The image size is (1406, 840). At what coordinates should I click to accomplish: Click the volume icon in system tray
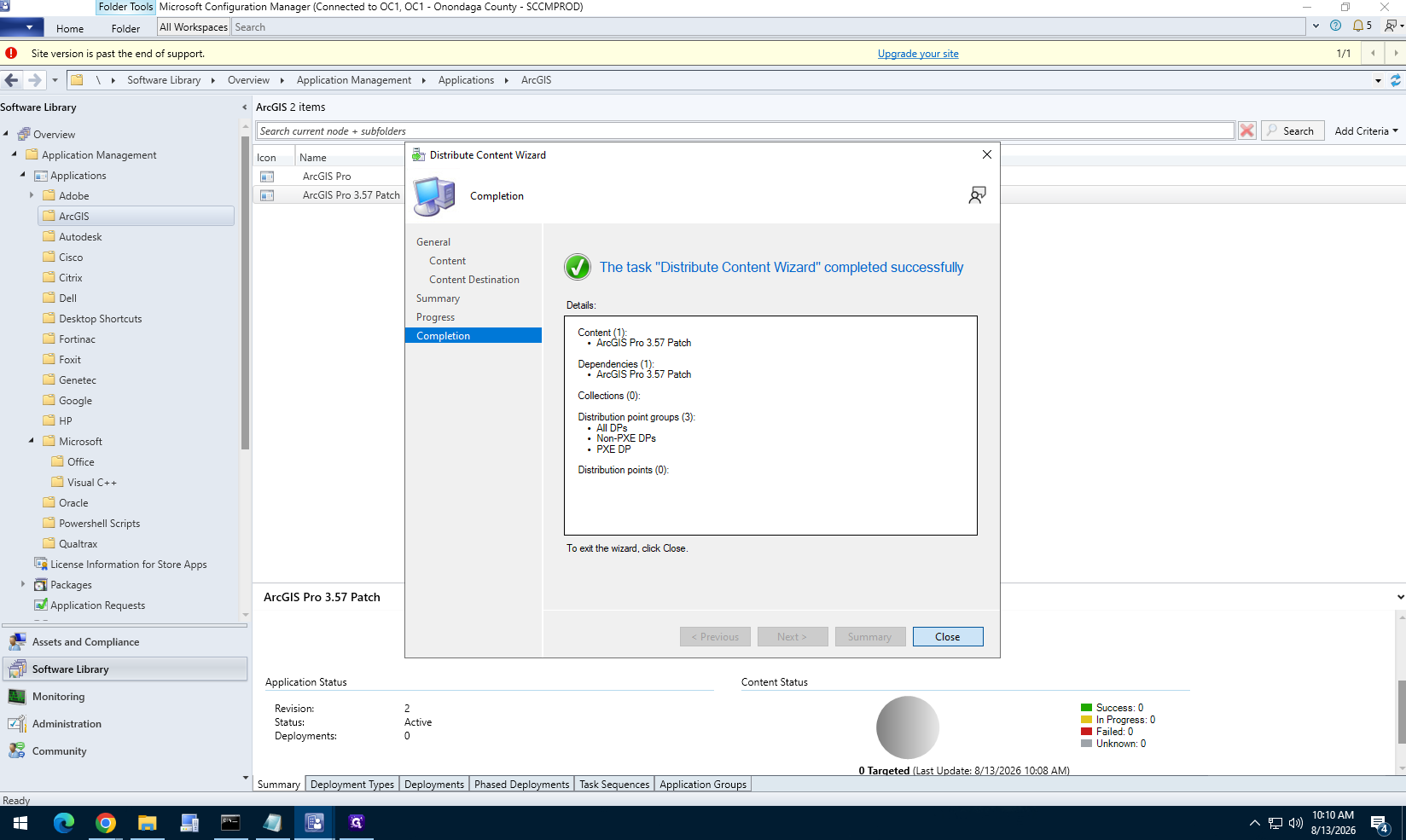1296,823
